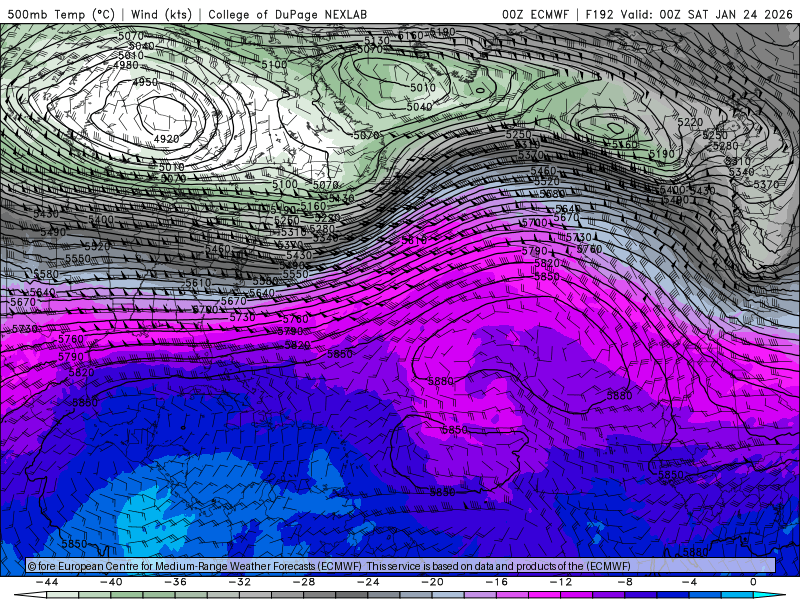
Task: Click the -4 temperature scale label
Action: click(689, 582)
